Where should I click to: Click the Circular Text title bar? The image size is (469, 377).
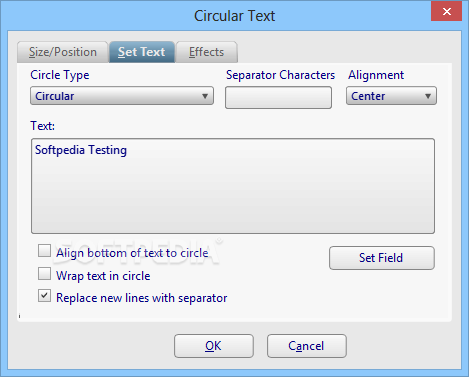click(x=234, y=16)
